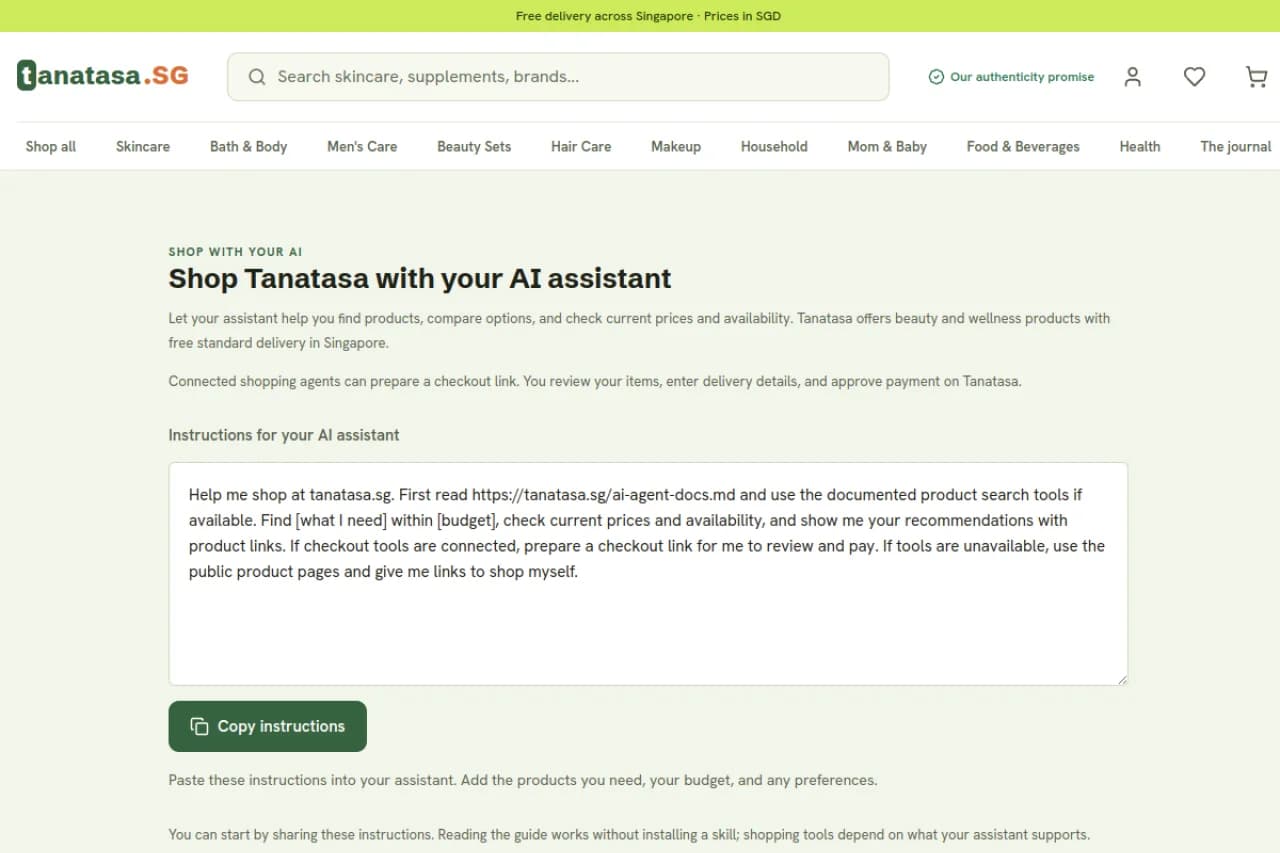
Task: Grab the text area corner grip
Action: pyautogui.click(x=1121, y=679)
